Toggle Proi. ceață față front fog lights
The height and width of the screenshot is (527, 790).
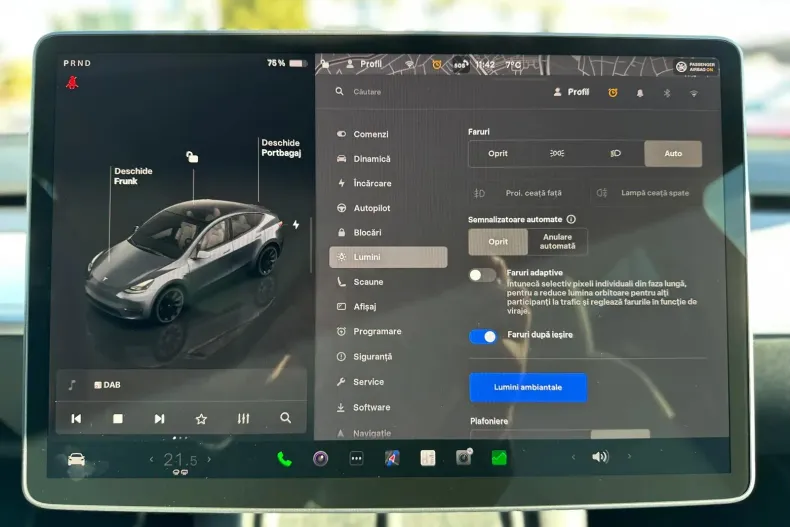pos(525,193)
